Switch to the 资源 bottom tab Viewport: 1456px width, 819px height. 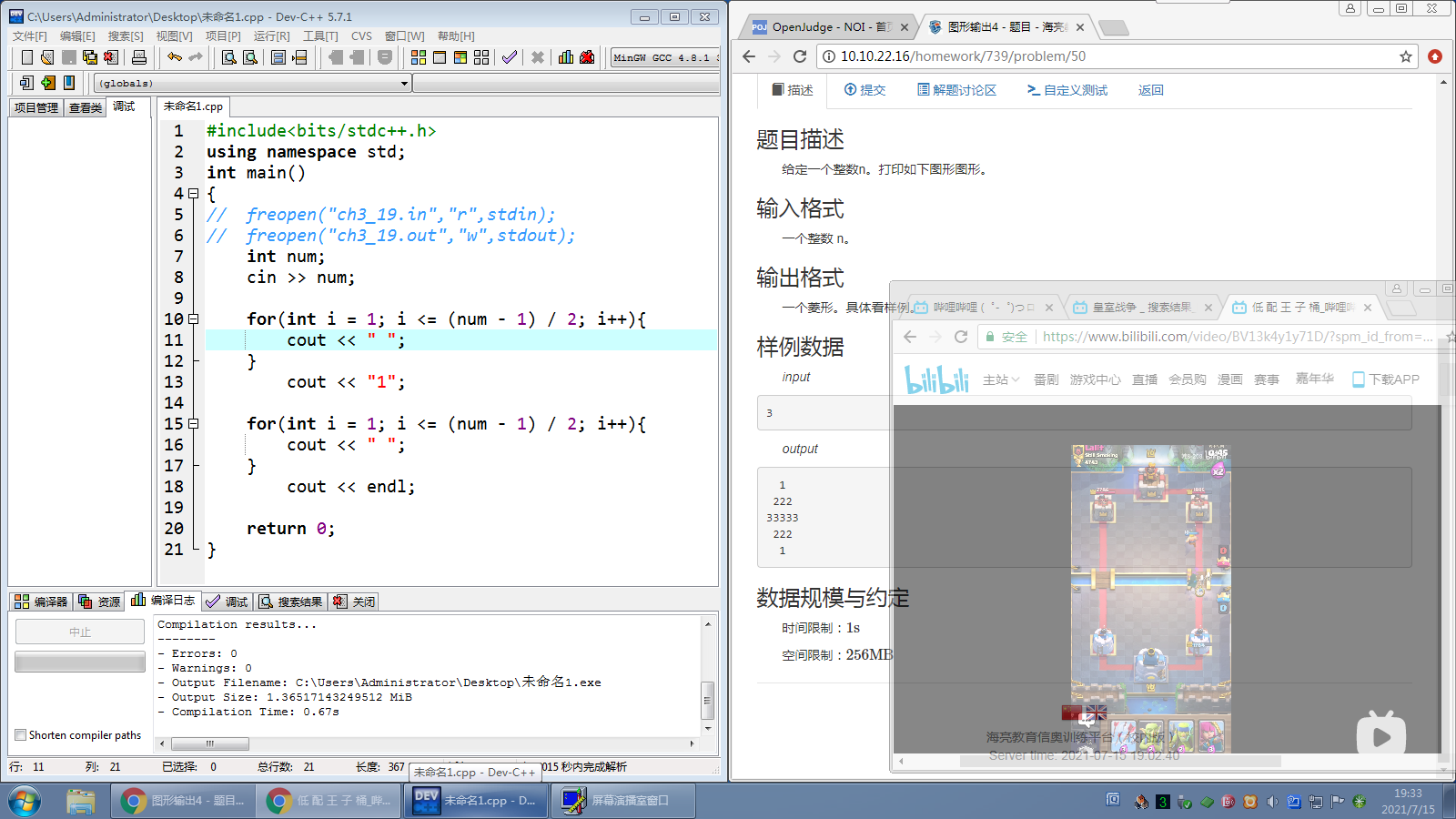pos(99,602)
